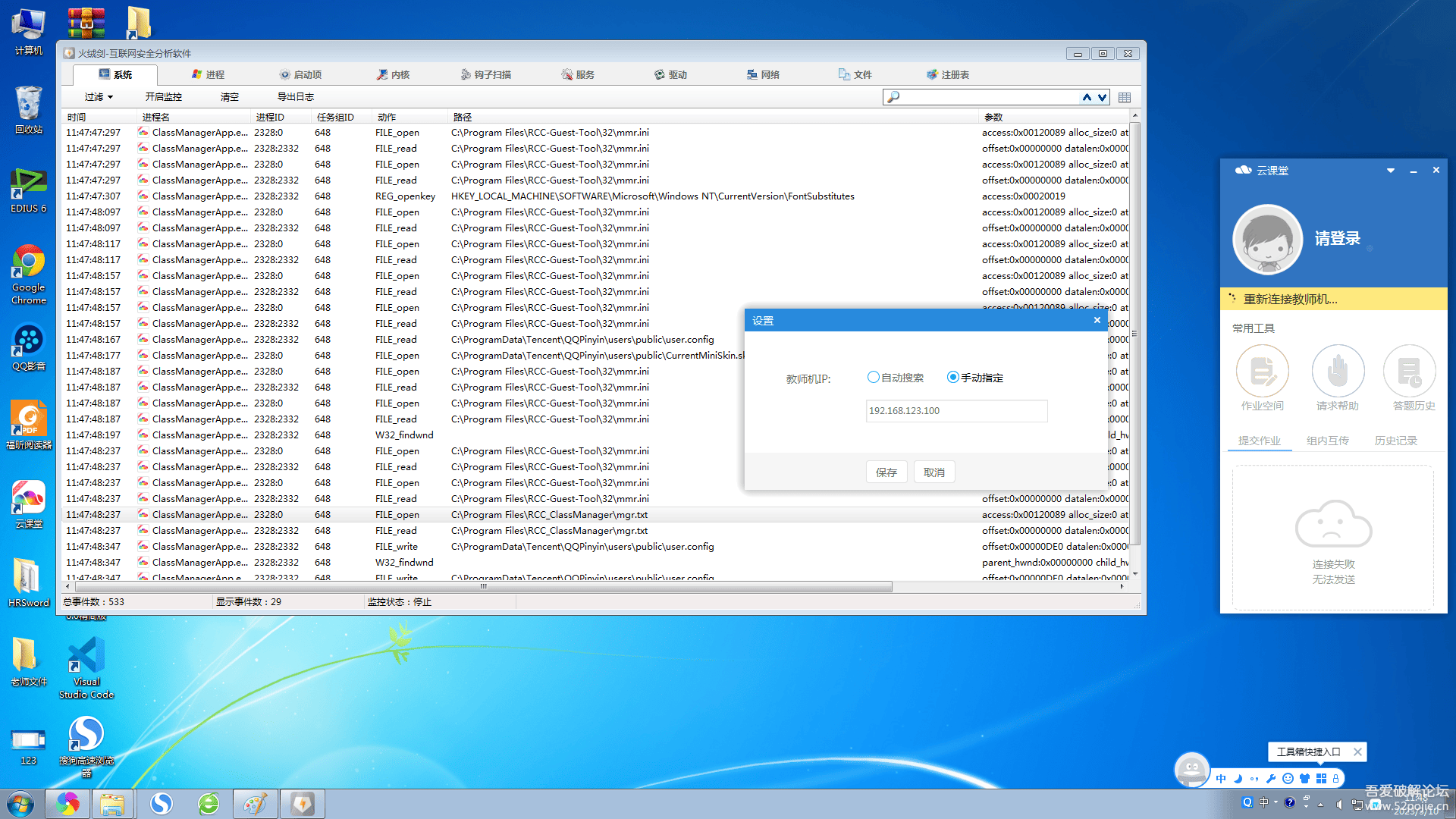The image size is (1456, 819).
Task: Open the 作业空间 homework space tool
Action: (1262, 371)
